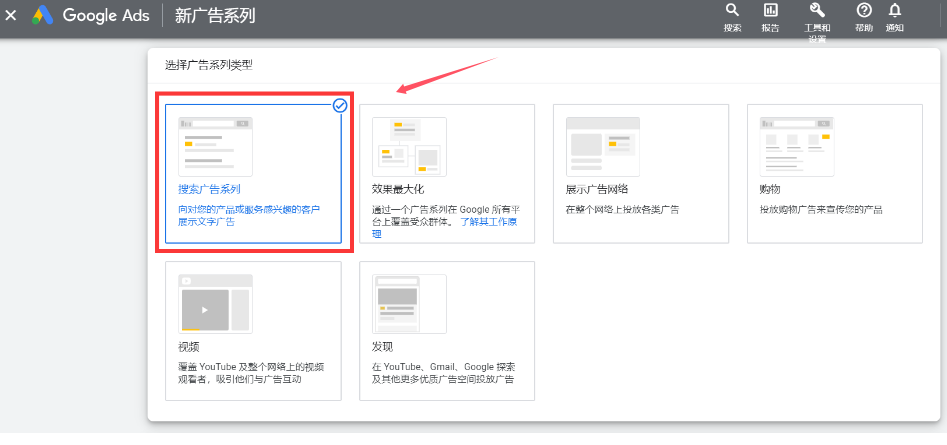Image resolution: width=947 pixels, height=445 pixels.
Task: Click the 搜索广告系列 title text
Action: click(209, 189)
